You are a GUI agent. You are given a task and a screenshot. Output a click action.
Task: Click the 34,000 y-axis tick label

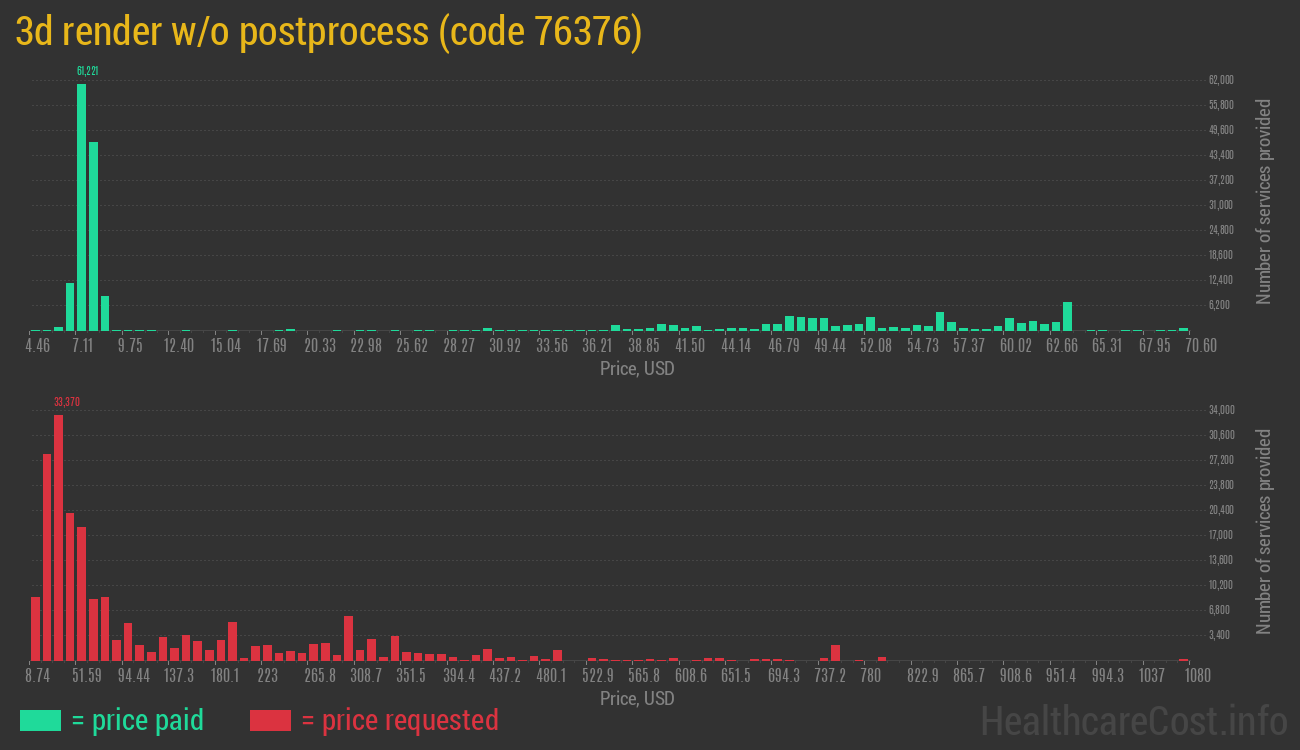pyautogui.click(x=1220, y=410)
